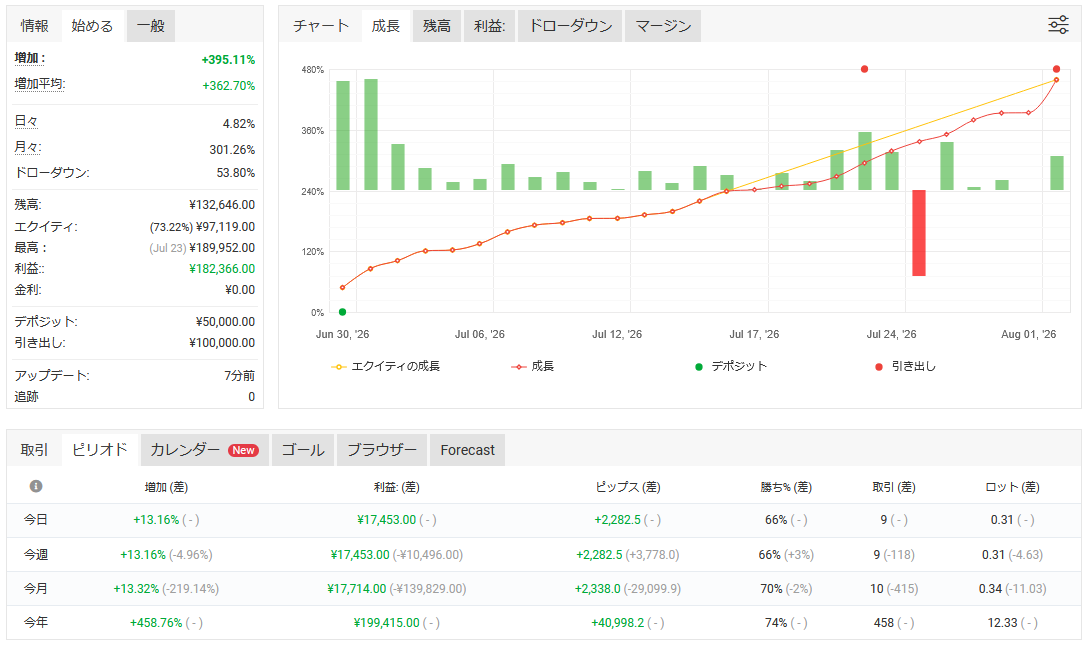Click the 増加平均 label link
Screen dimensions: 1089x645
click(x=40, y=84)
